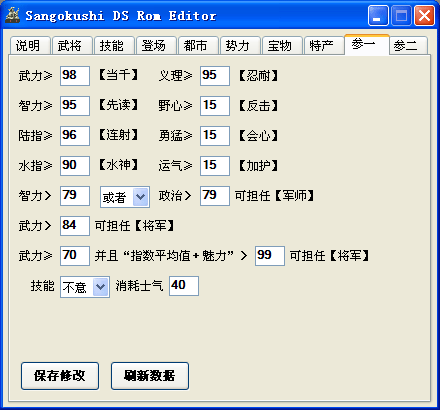The height and width of the screenshot is (410, 440).
Task: Click the 刷新数据 button
Action: 150,376
